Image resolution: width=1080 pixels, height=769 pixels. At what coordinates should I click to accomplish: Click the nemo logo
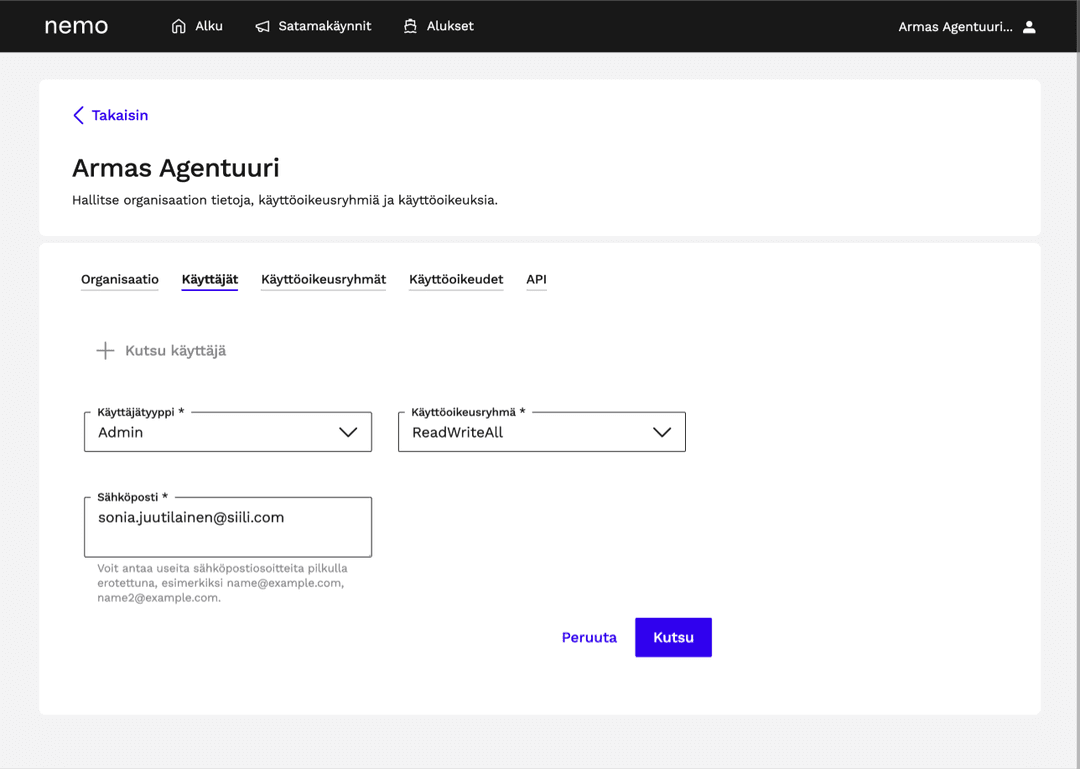76,26
